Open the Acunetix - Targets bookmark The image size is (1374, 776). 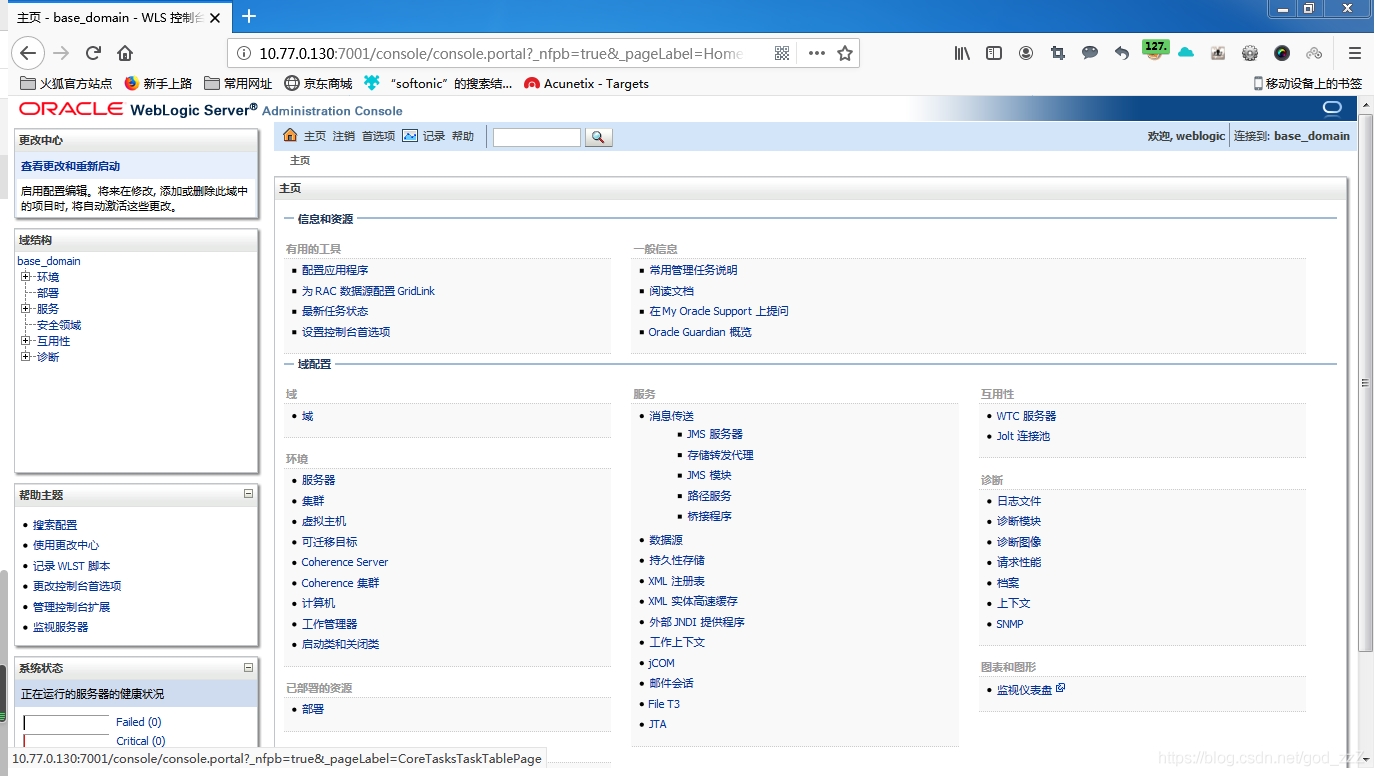tap(587, 84)
